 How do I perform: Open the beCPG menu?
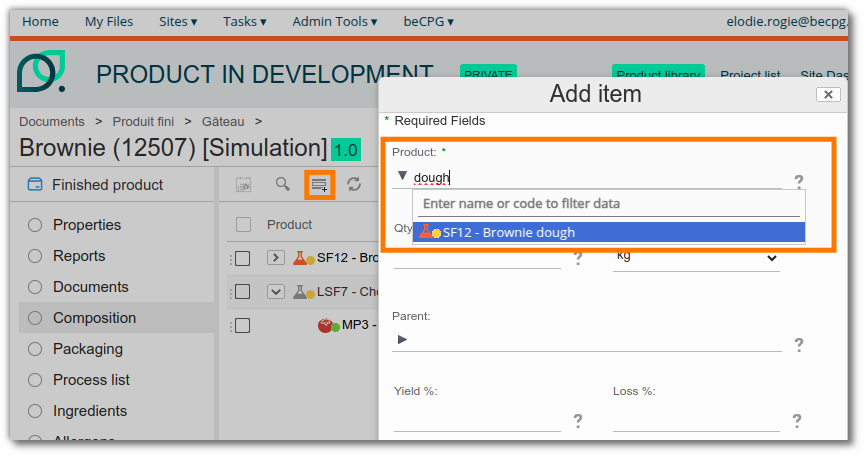428,21
